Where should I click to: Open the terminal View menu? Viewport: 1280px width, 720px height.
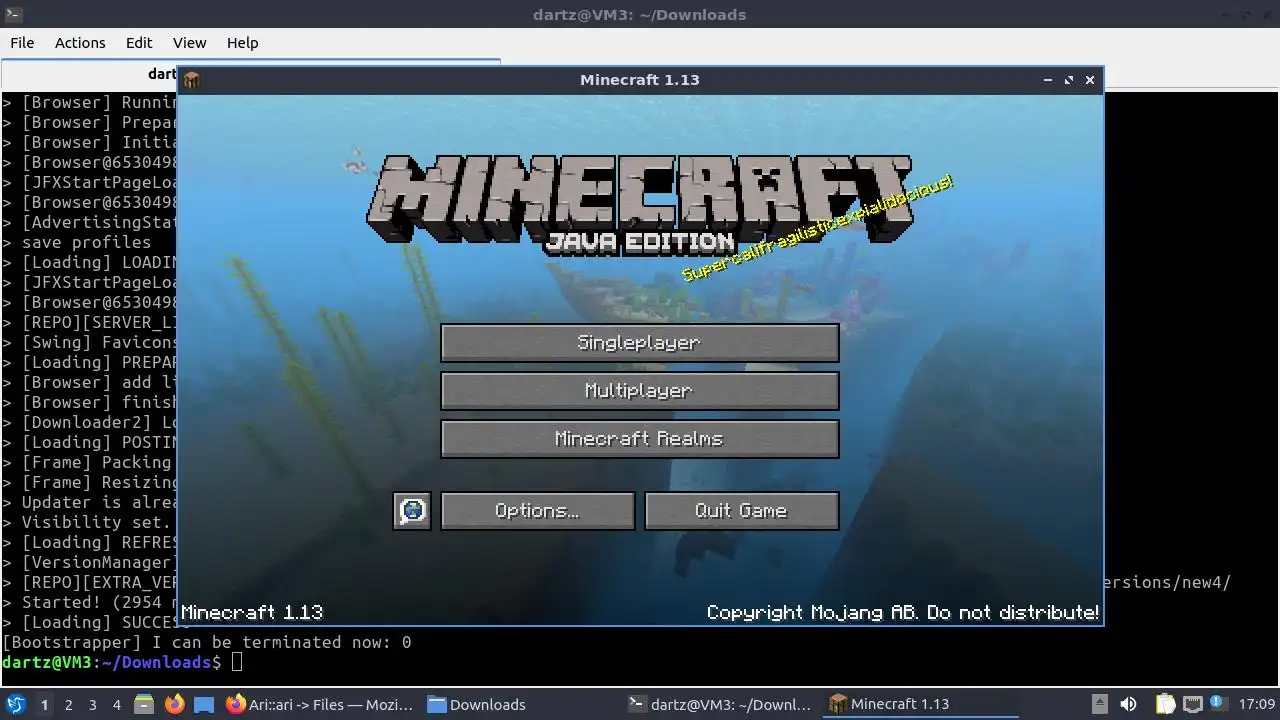click(189, 43)
